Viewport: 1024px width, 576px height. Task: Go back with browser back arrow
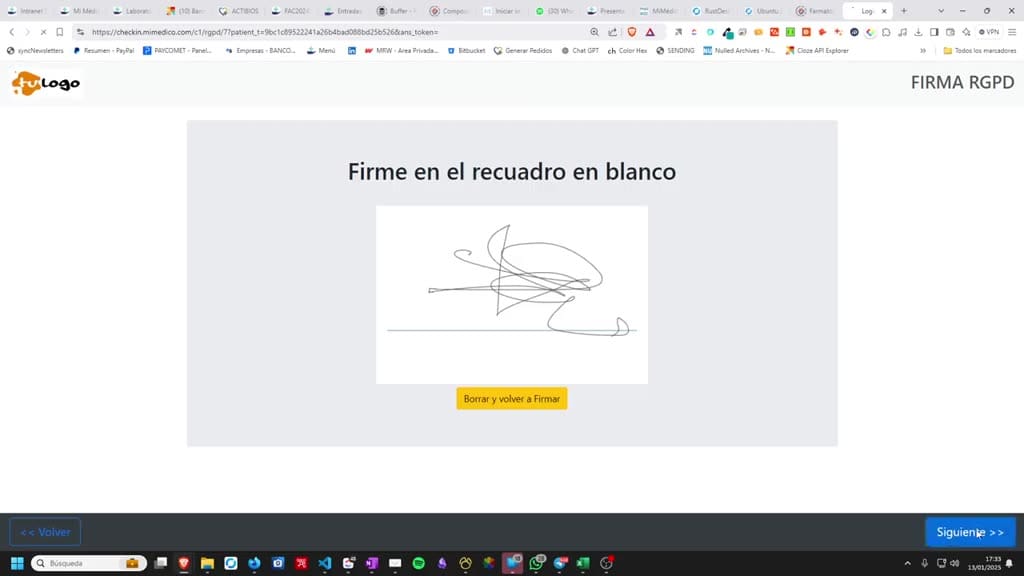12,32
